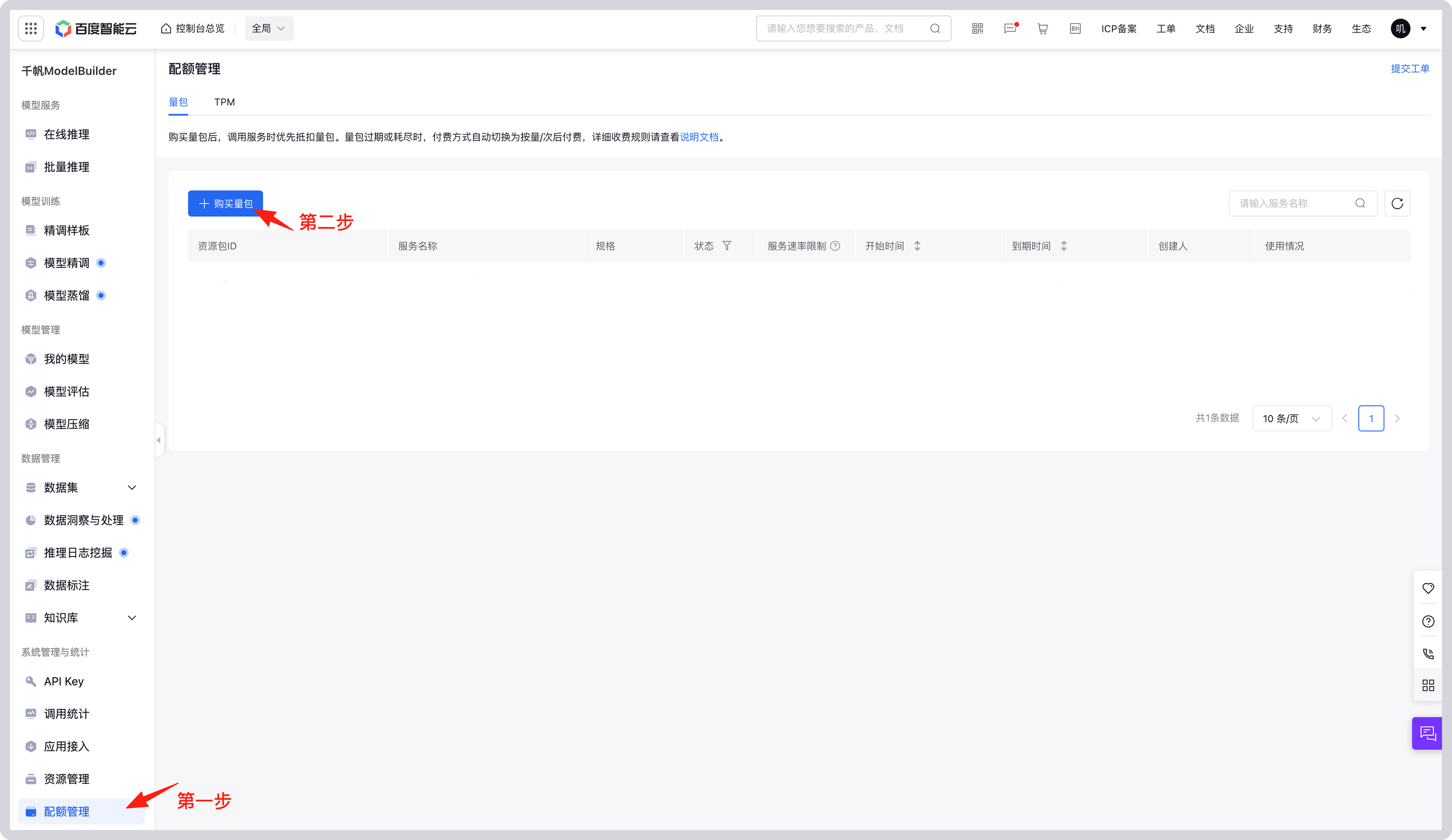Click the table refresh icon
Viewport: 1452px width, 840px height.
1397,203
